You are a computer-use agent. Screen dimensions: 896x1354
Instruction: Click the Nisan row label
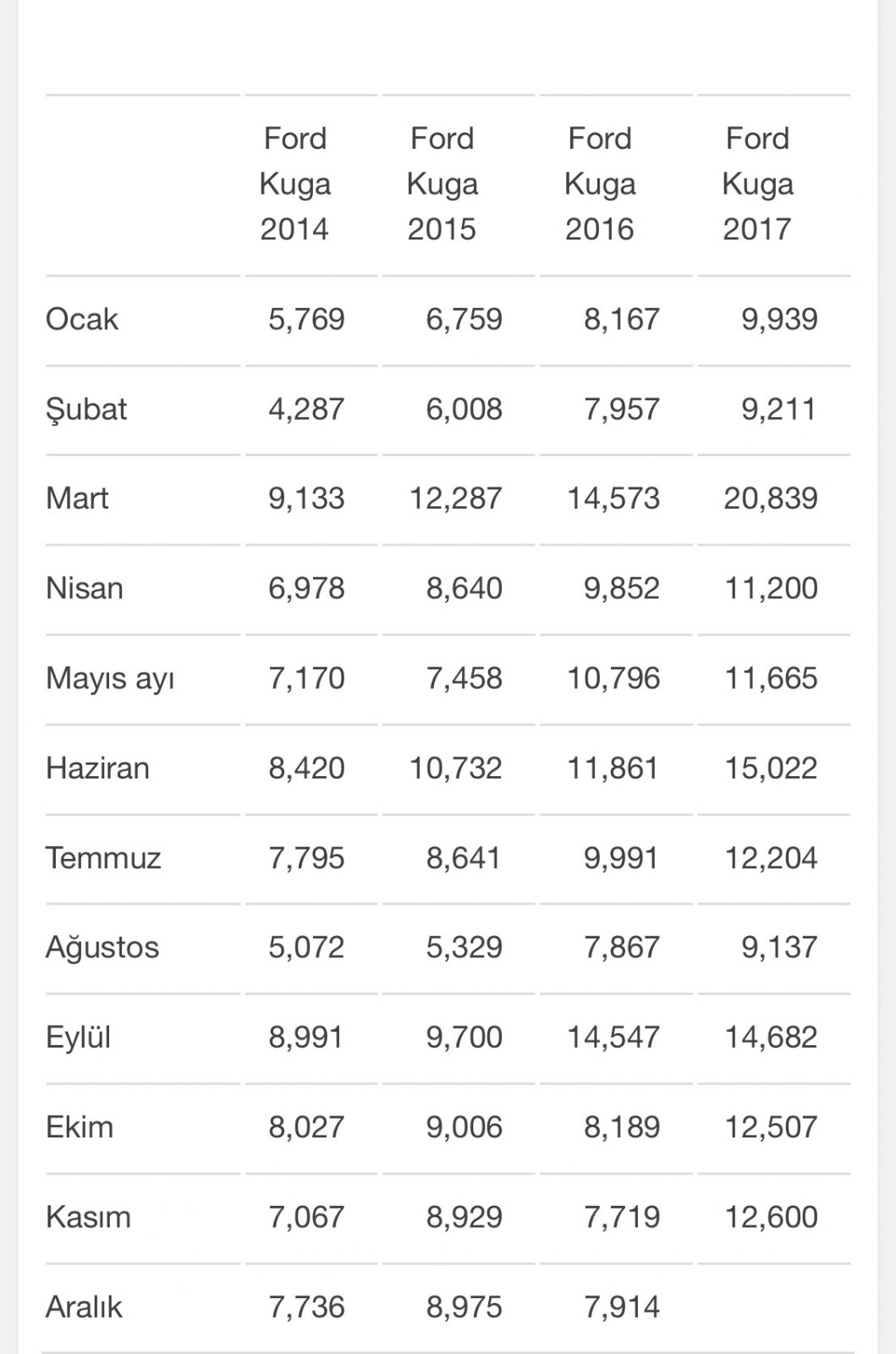tap(84, 588)
